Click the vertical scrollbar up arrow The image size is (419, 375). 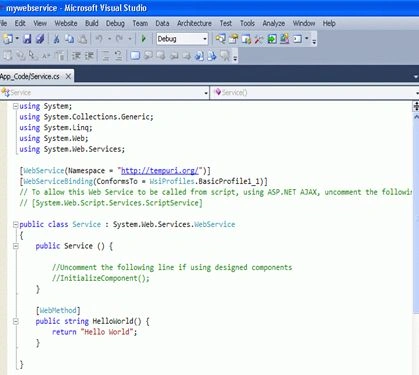[416, 117]
